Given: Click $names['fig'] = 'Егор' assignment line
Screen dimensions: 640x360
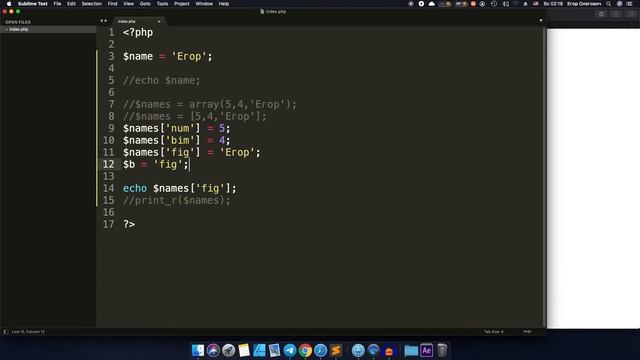Looking at the screenshot, I should pyautogui.click(x=192, y=152).
